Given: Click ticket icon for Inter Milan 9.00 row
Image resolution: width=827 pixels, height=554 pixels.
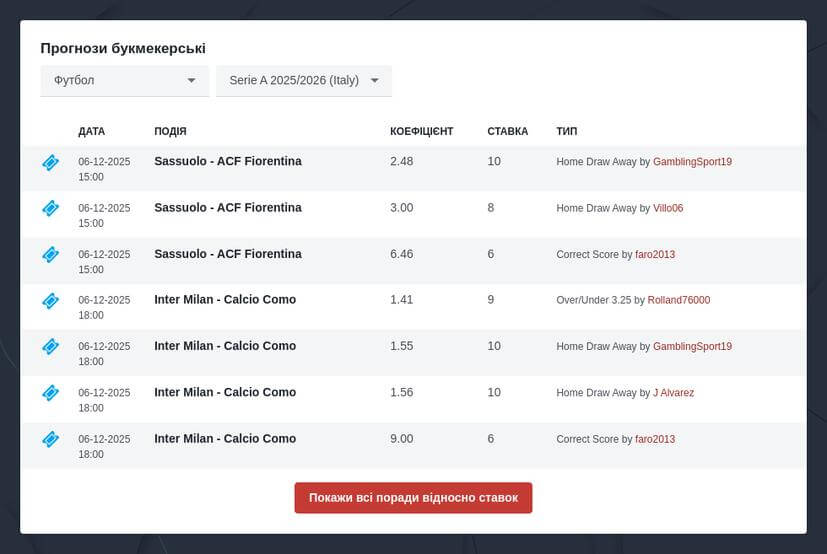Looking at the screenshot, I should (x=50, y=439).
